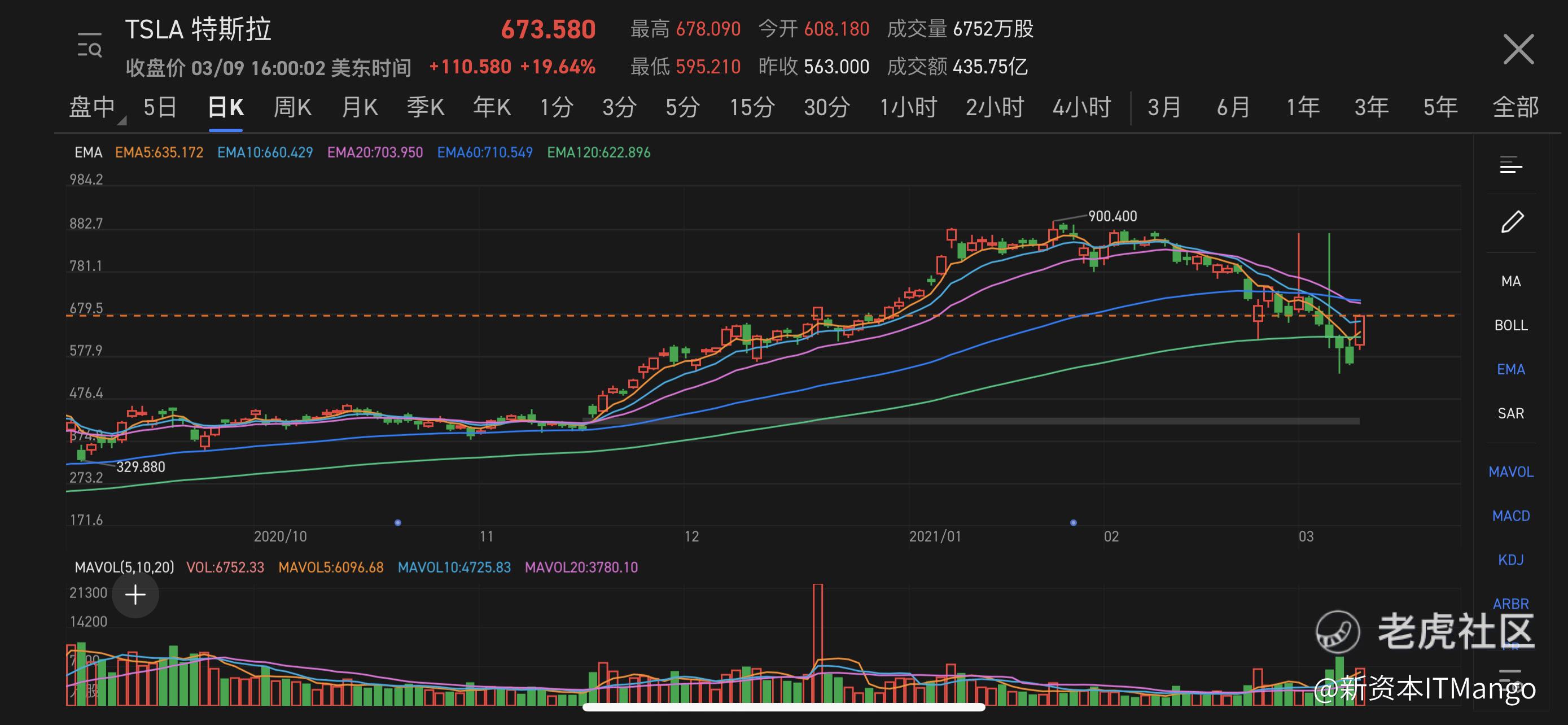Select the 1分 interval tab
Screen dimensions: 1568x725
(557, 108)
